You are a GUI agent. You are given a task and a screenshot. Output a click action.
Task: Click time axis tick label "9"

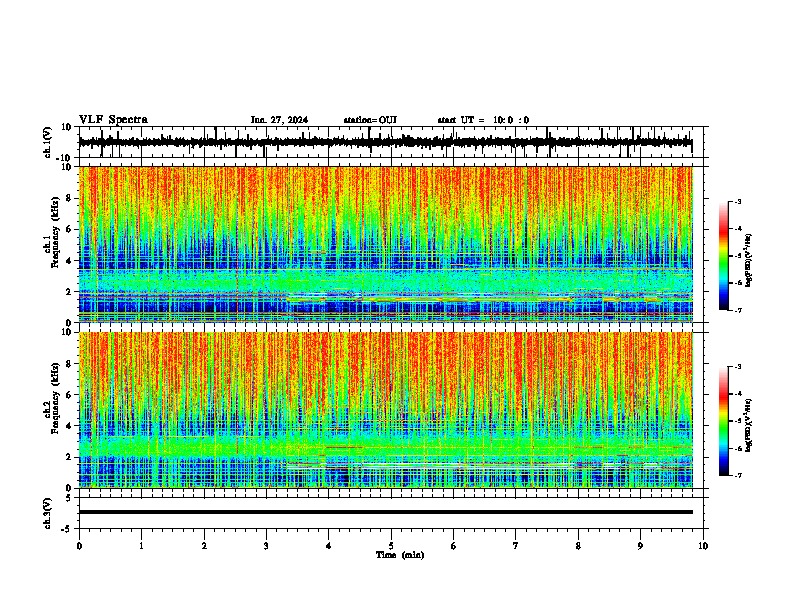click(x=640, y=546)
